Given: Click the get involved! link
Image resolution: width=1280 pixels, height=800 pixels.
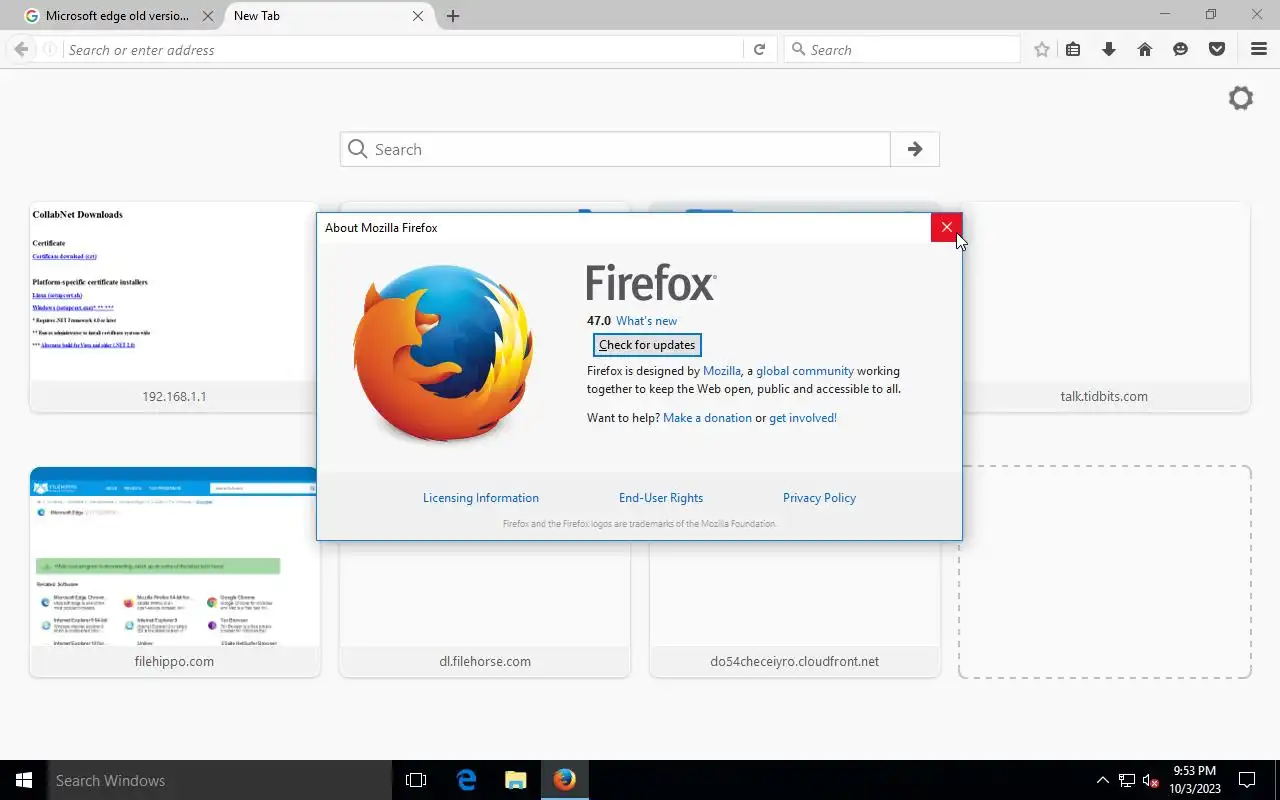Looking at the screenshot, I should (803, 418).
